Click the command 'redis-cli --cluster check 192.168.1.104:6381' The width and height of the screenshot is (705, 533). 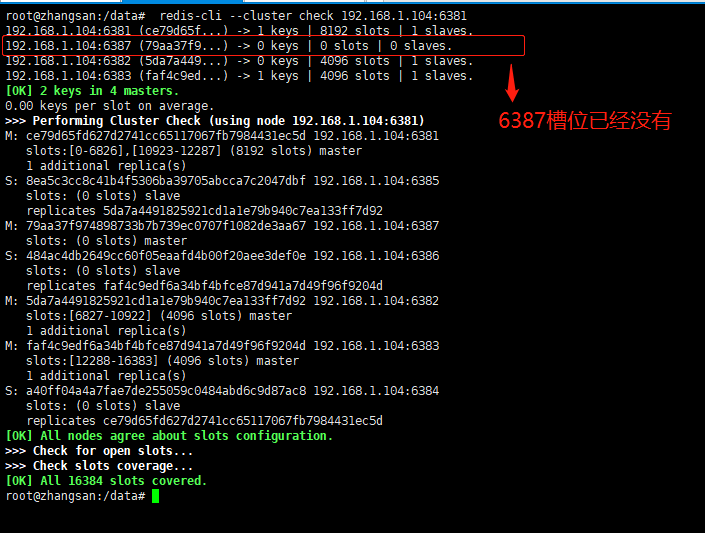click(313, 16)
